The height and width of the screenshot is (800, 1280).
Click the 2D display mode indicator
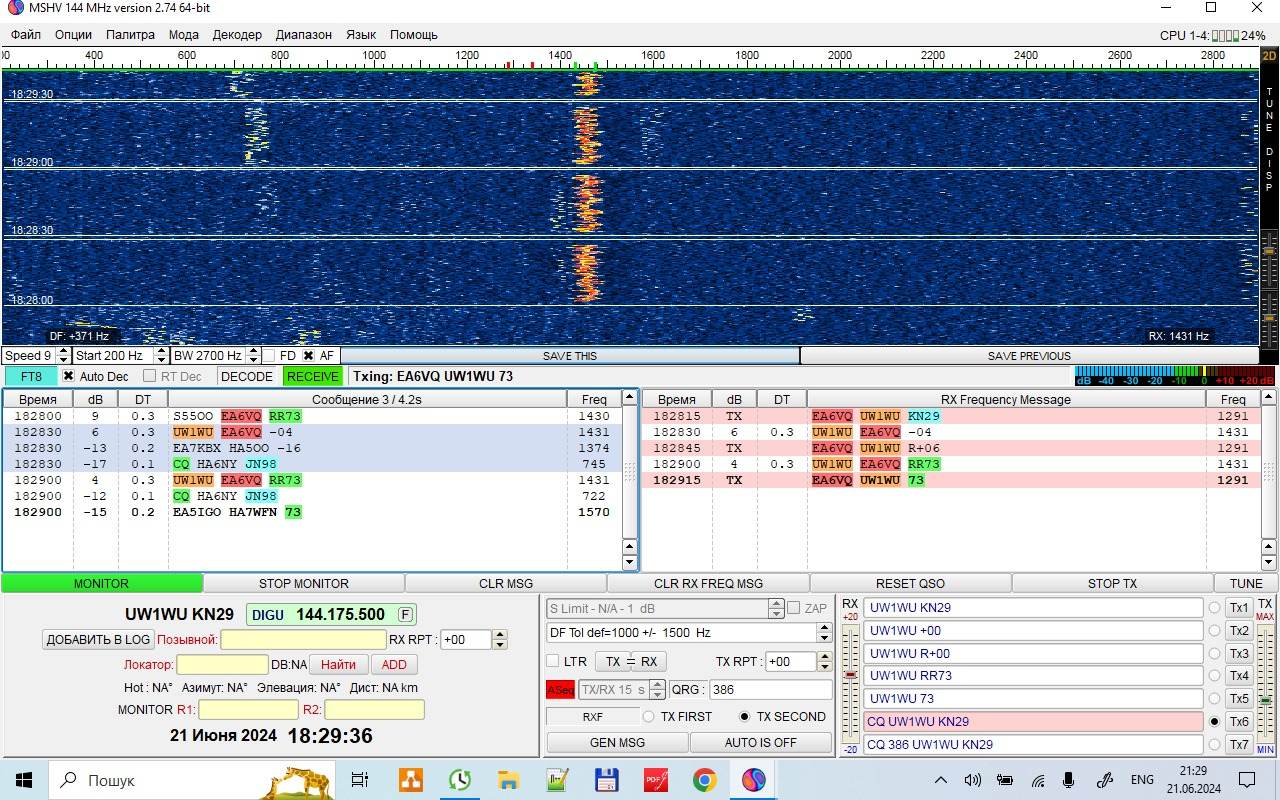click(x=1269, y=56)
